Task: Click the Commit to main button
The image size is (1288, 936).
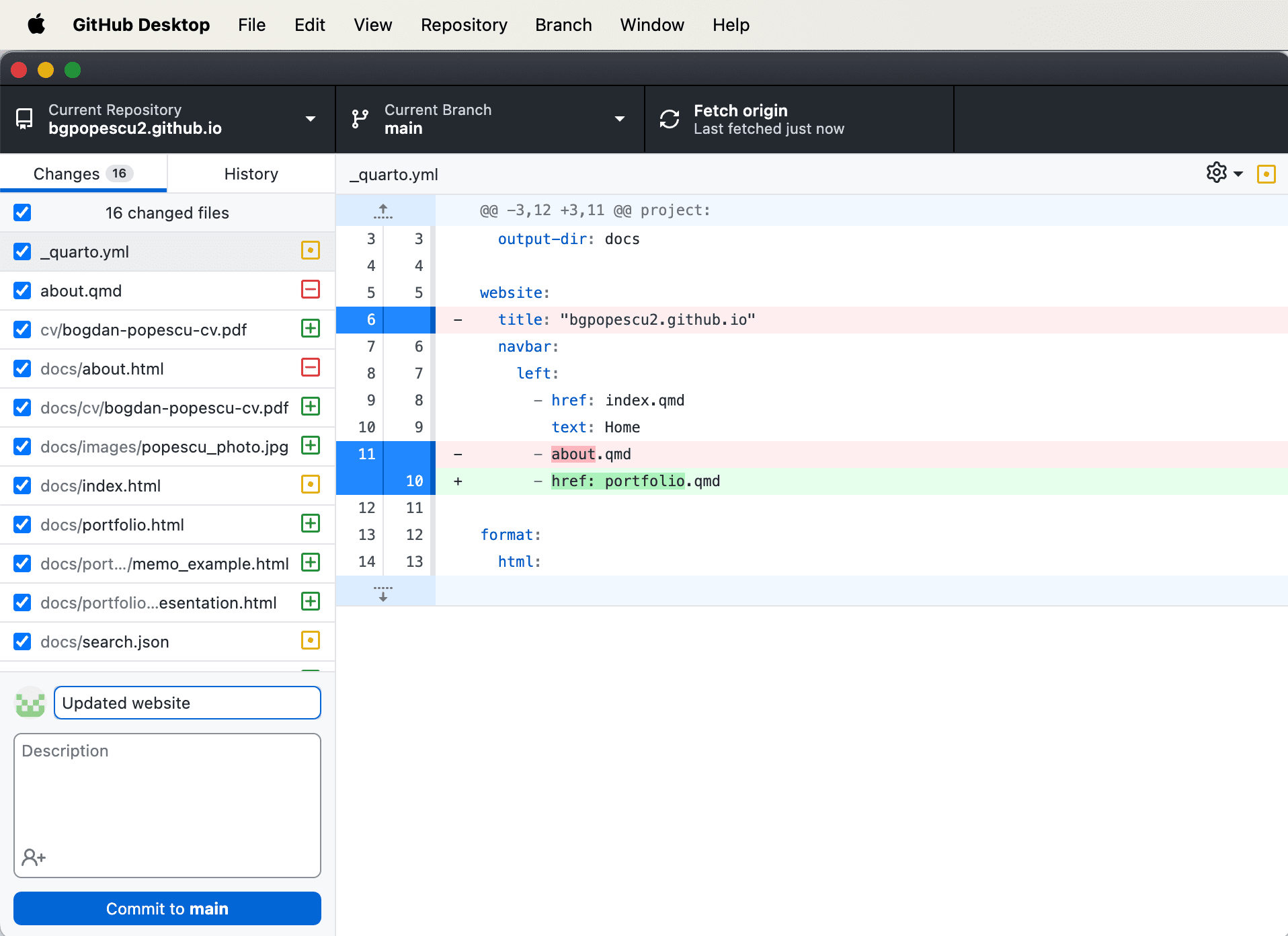Action: tap(167, 908)
